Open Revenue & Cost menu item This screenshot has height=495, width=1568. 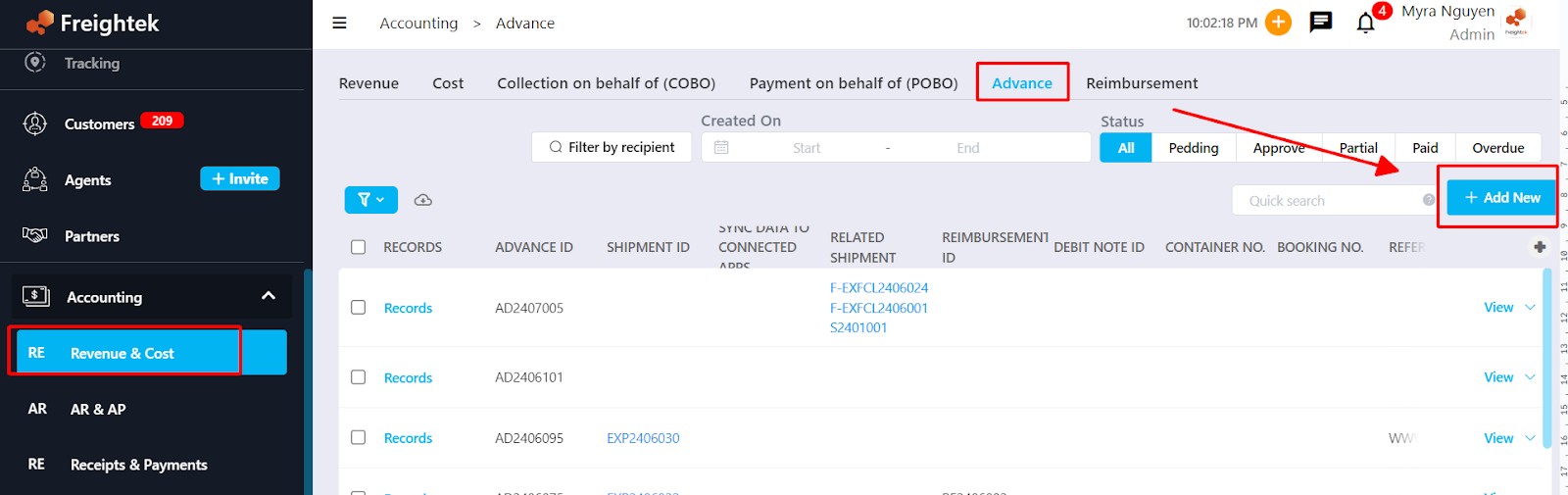(150, 353)
